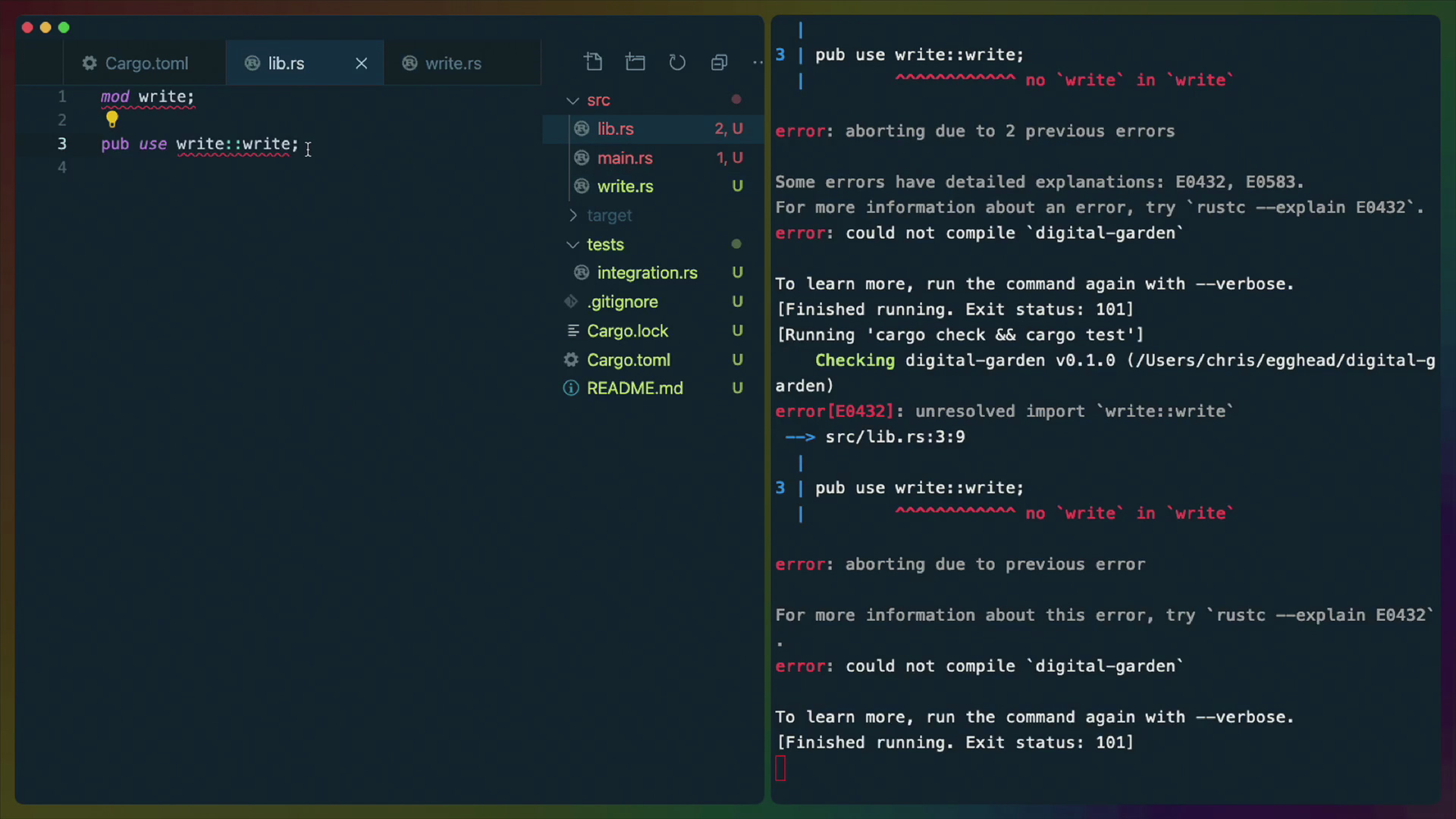Image resolution: width=1456 pixels, height=819 pixels.
Task: Collapse the src folder
Action: [x=571, y=99]
